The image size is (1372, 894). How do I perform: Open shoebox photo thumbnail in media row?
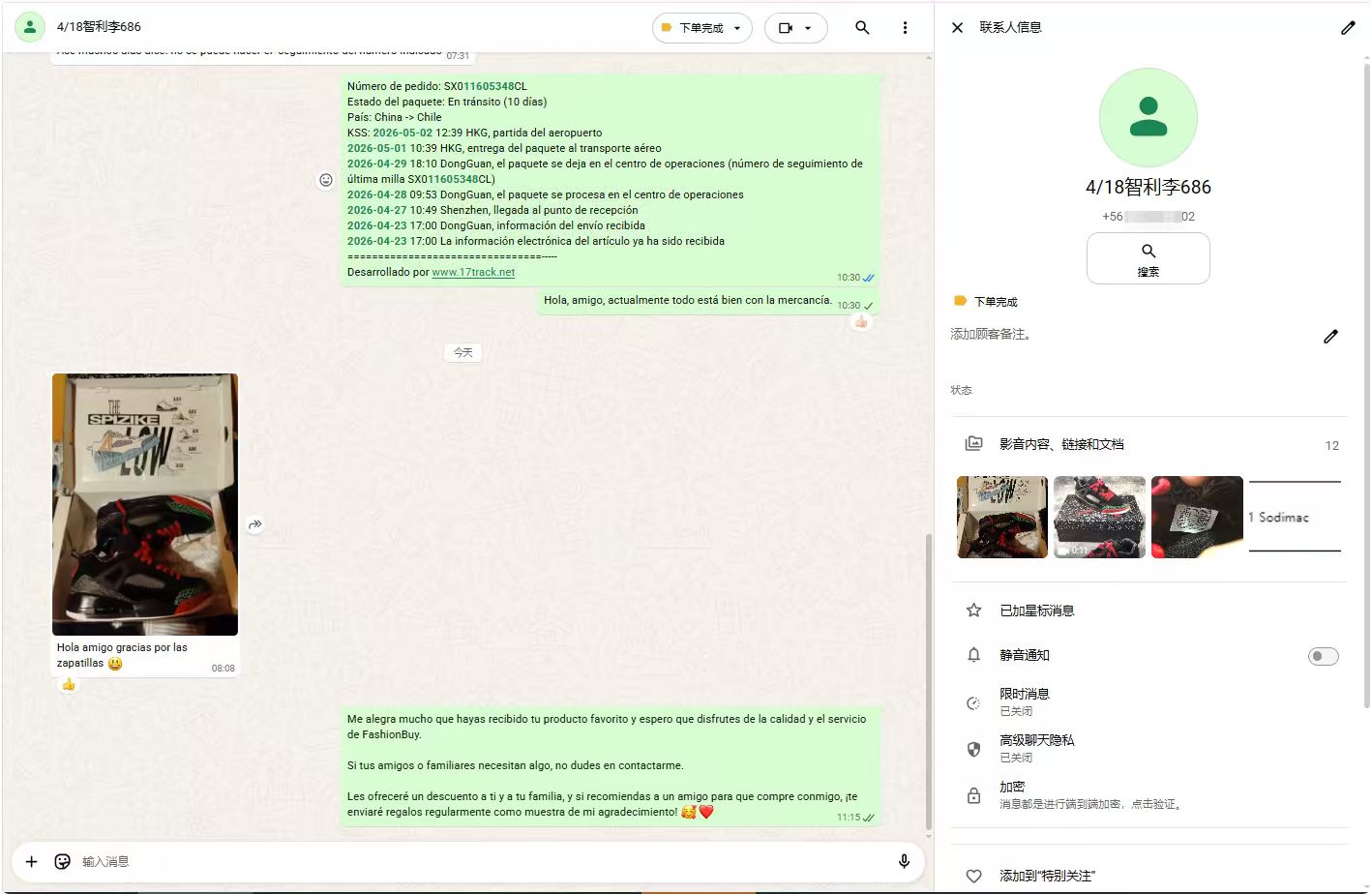pyautogui.click(x=1002, y=517)
